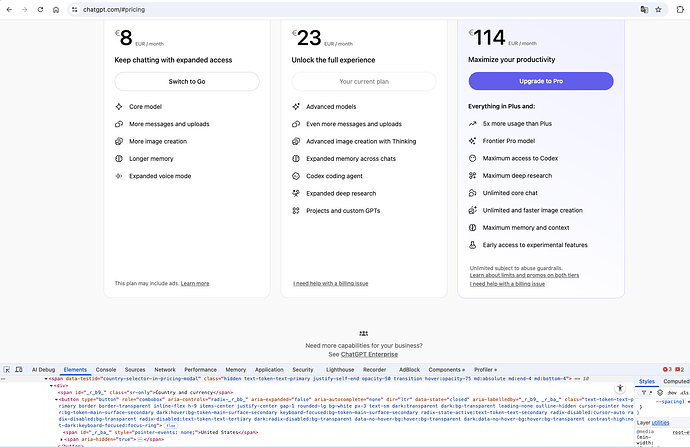Open billing issue help link in Pro card
This screenshot has width=690, height=447.
(507, 284)
